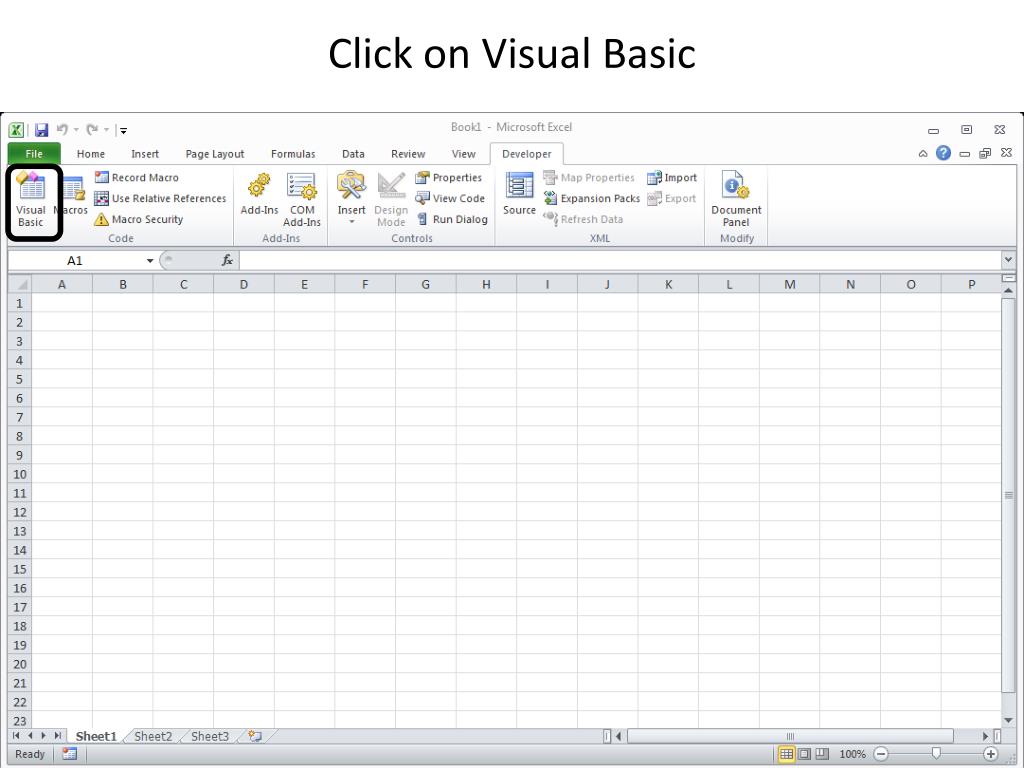Viewport: 1024px width, 768px height.
Task: Click the vertical scrollbar down arrow
Action: [x=1008, y=721]
